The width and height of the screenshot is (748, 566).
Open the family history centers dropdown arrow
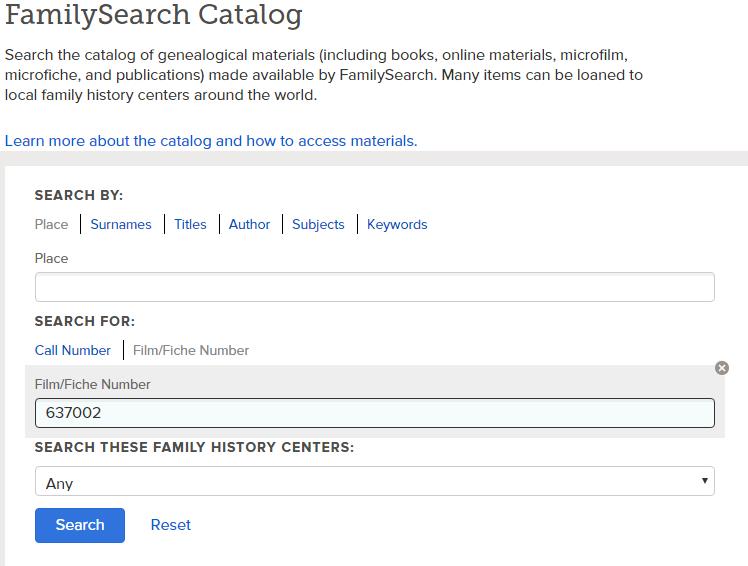pyautogui.click(x=704, y=481)
